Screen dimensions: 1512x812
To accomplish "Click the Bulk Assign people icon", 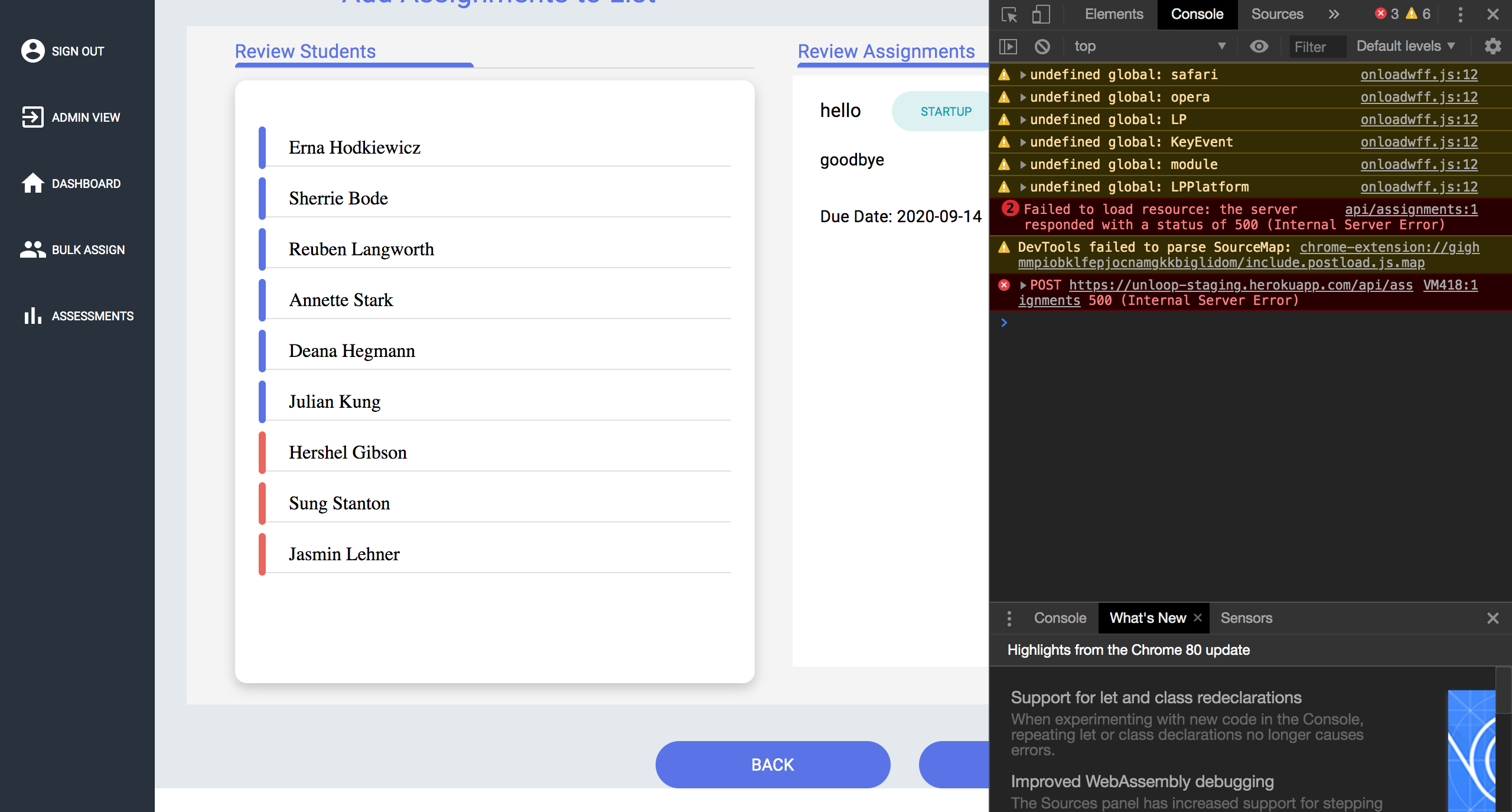I will tap(32, 249).
